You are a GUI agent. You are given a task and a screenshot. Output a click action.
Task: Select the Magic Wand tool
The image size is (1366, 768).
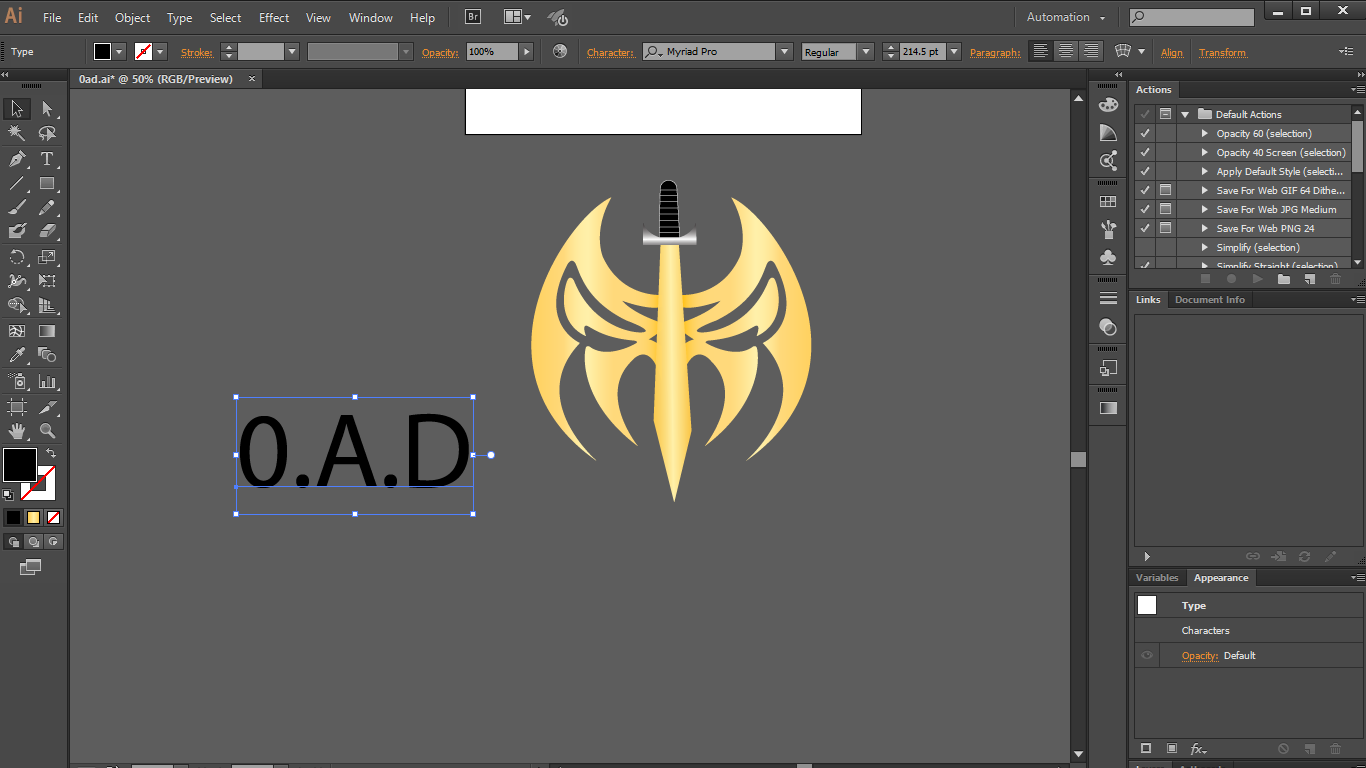pyautogui.click(x=17, y=134)
